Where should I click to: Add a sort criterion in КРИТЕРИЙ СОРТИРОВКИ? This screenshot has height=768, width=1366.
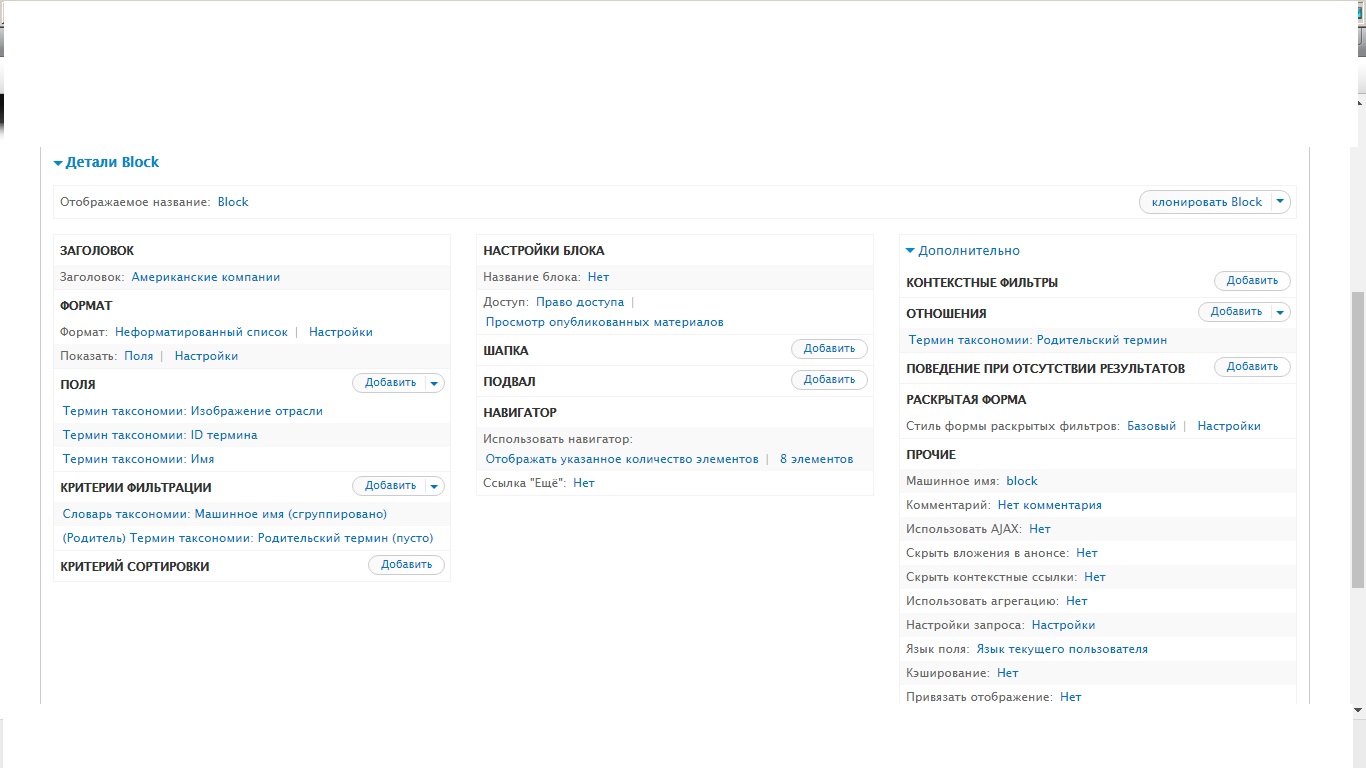(x=406, y=565)
